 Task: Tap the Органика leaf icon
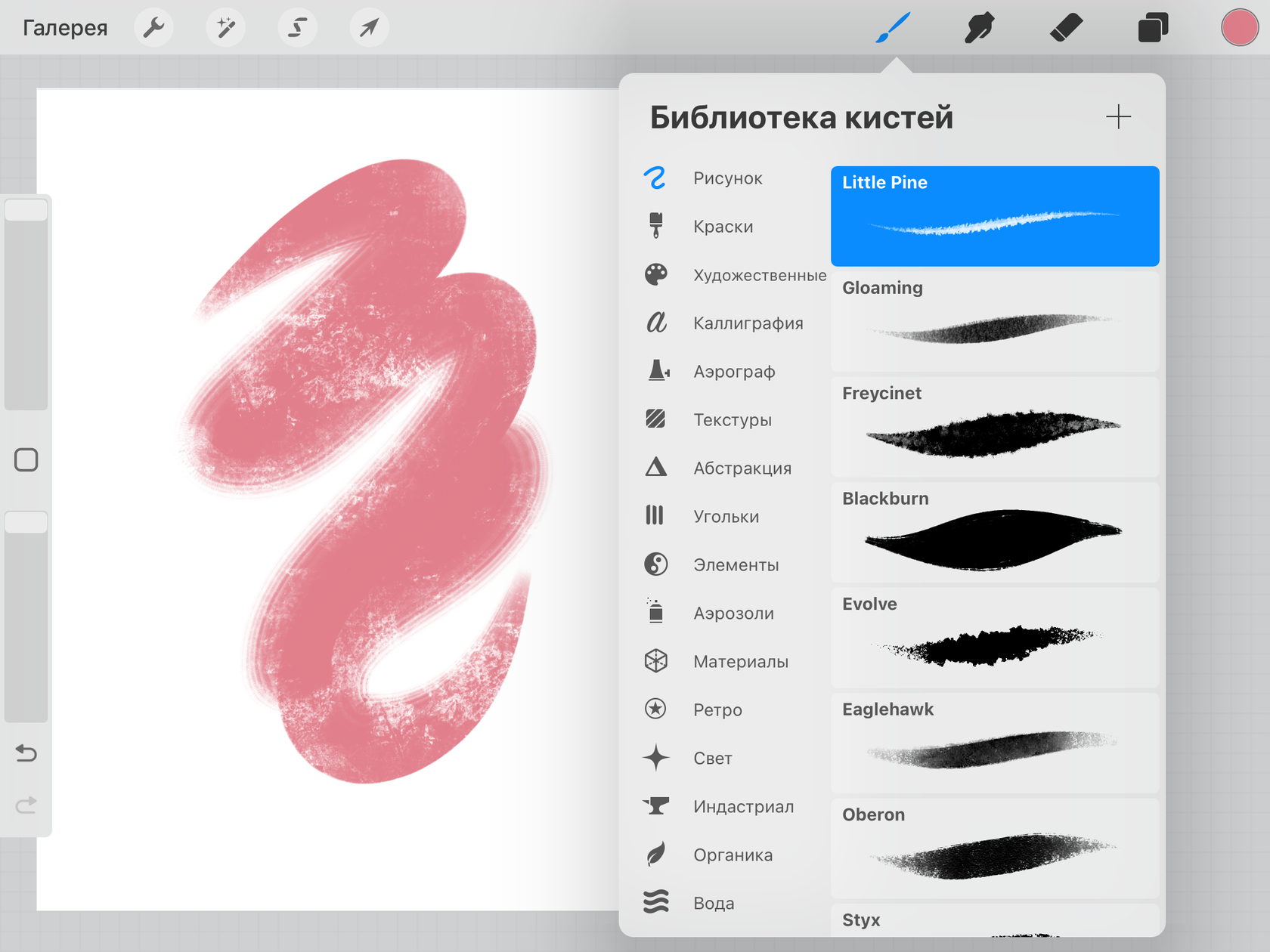coord(655,855)
